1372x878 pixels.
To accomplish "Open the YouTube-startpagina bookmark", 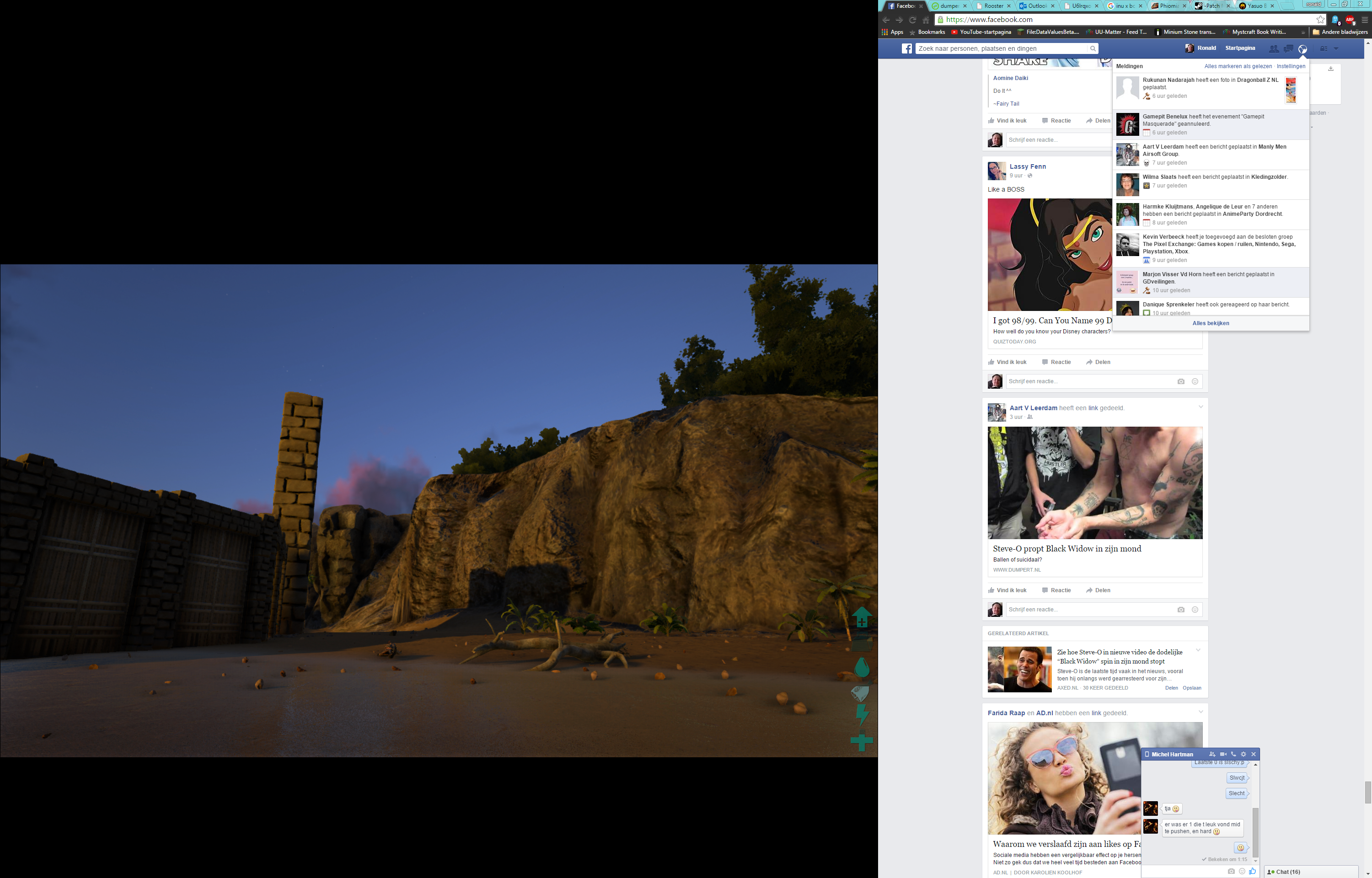I will (981, 32).
